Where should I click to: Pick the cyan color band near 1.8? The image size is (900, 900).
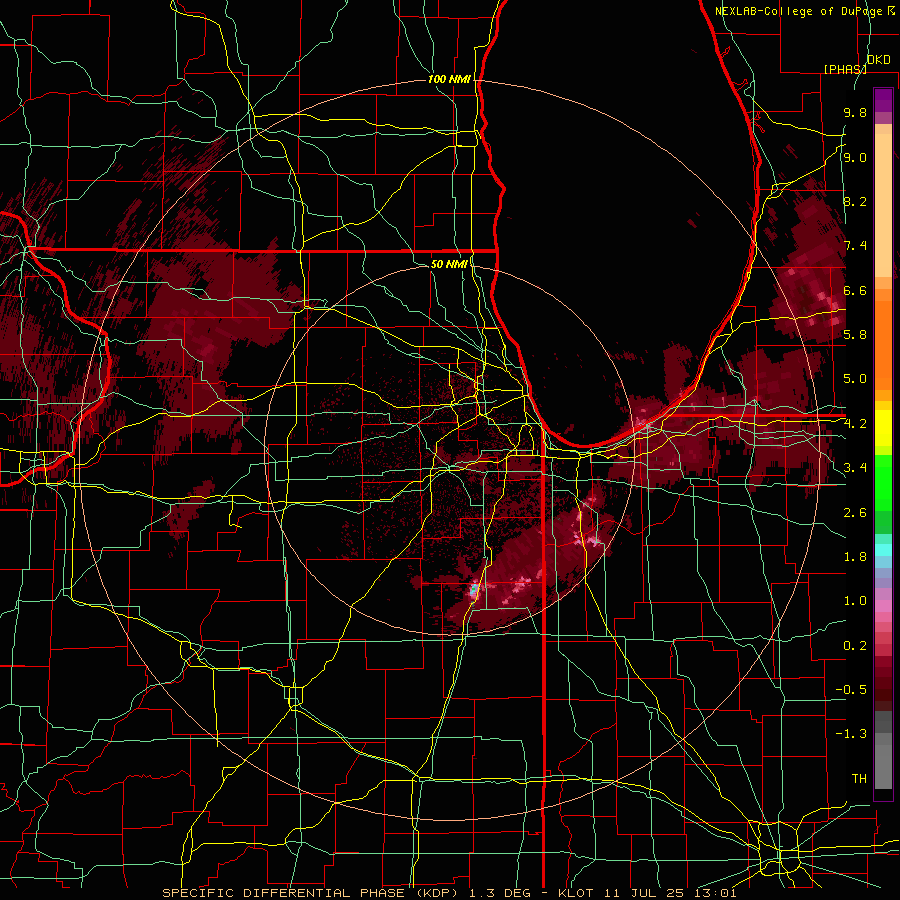(x=883, y=550)
